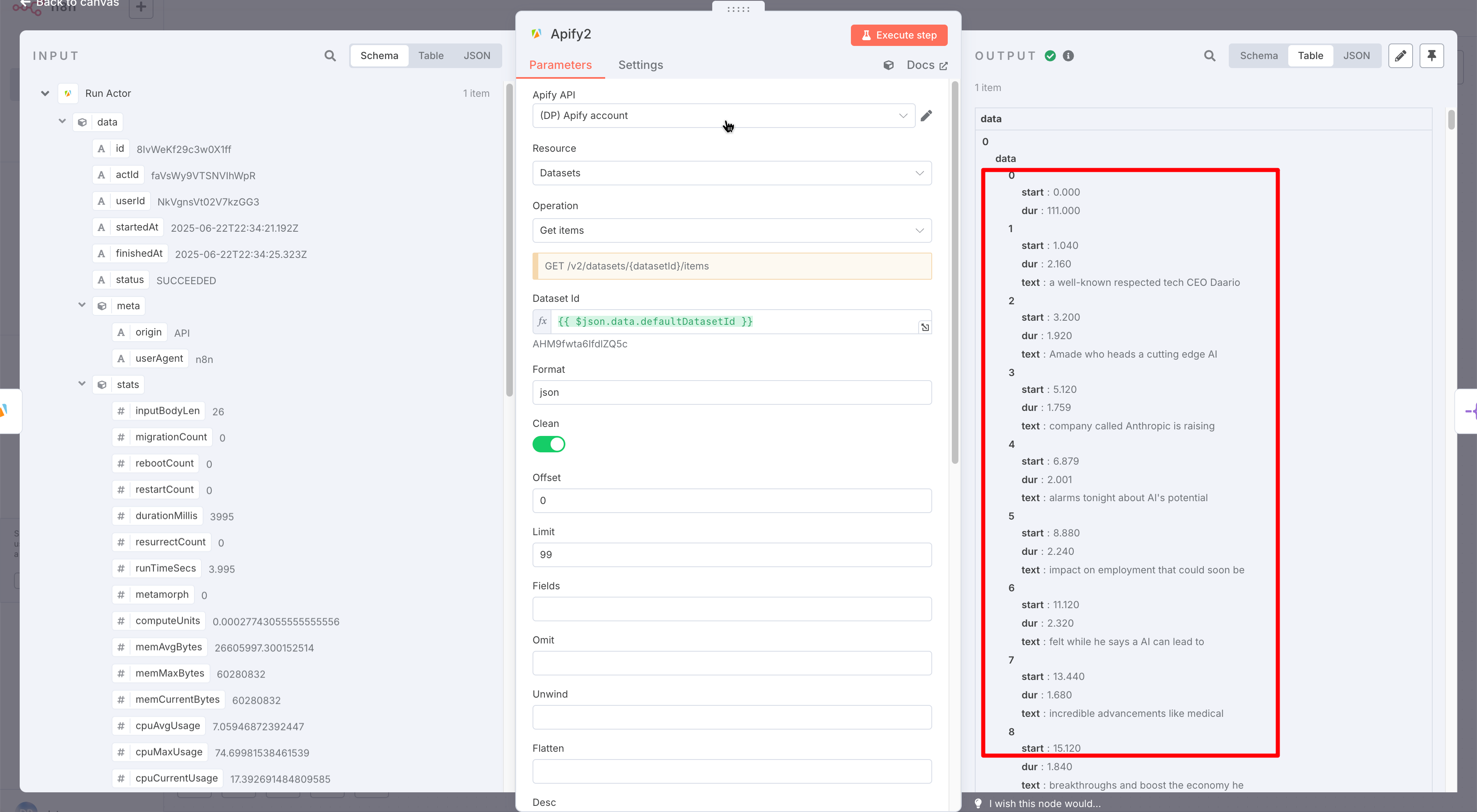The image size is (1477, 812).
Task: Collapse the data tree node
Action: [x=62, y=121]
